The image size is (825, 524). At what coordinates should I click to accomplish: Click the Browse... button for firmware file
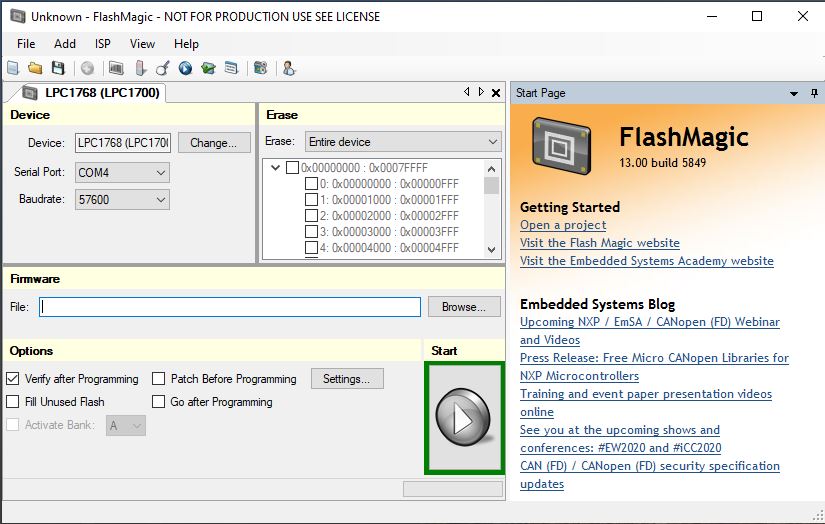point(463,307)
